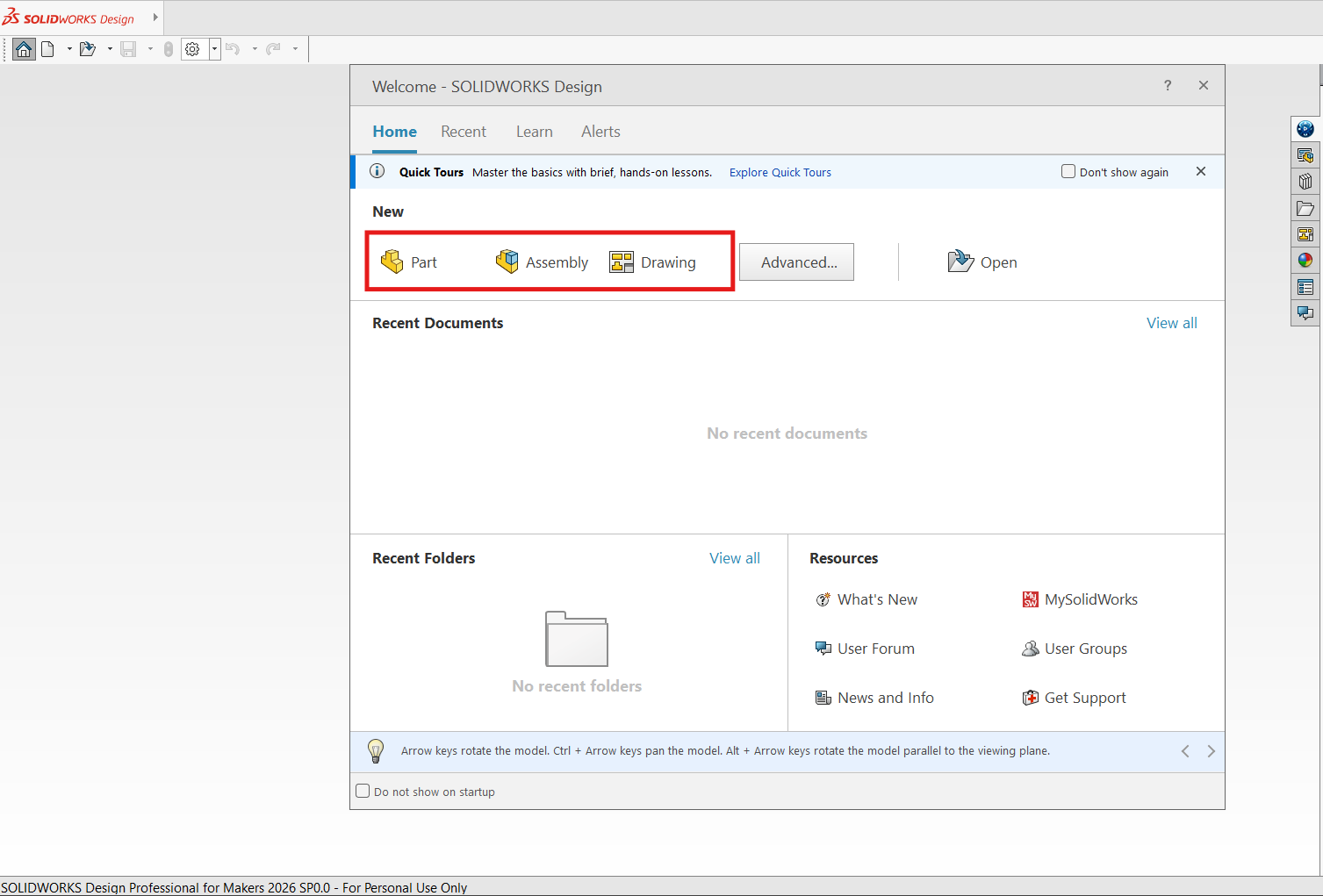Screen dimensions: 1323x896
Task: Open the Open file dropdown arrow
Action: [110, 49]
